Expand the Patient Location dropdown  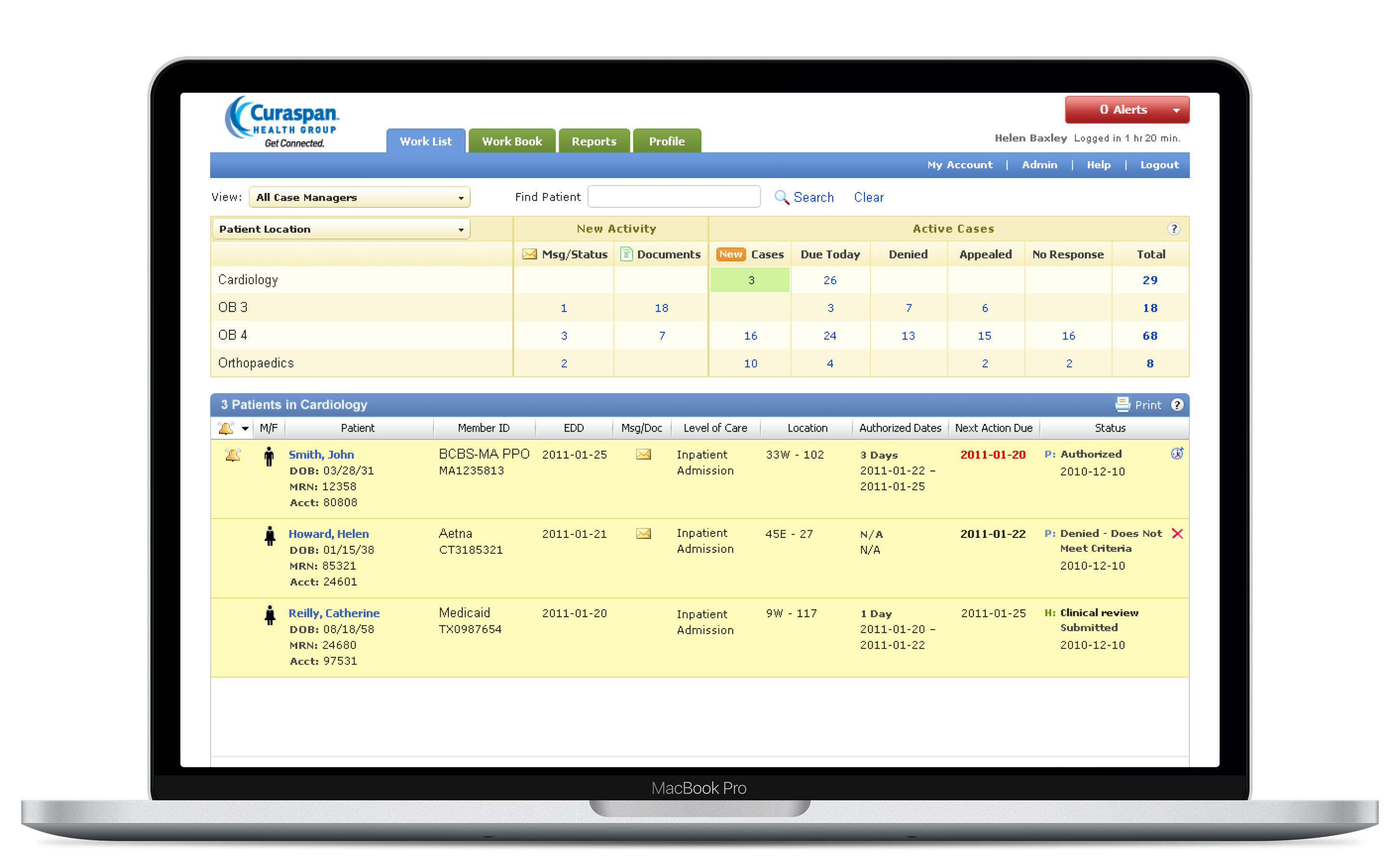[x=341, y=229]
